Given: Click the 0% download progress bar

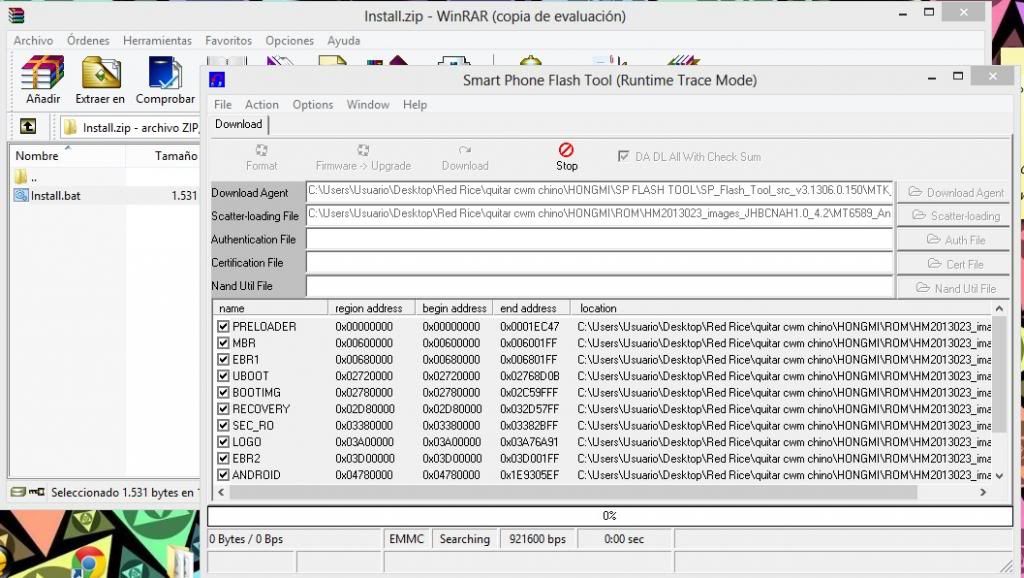Looking at the screenshot, I should pyautogui.click(x=609, y=515).
